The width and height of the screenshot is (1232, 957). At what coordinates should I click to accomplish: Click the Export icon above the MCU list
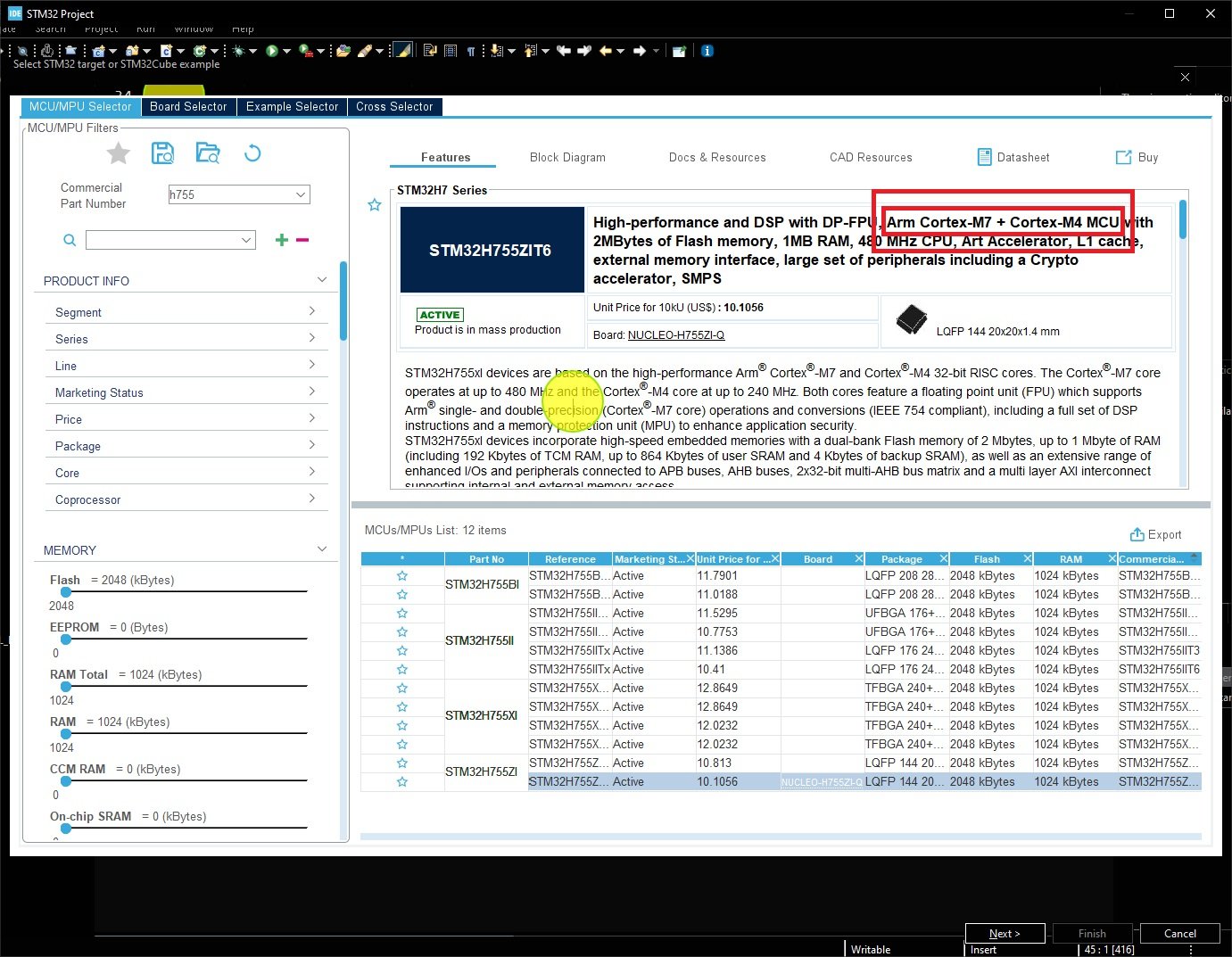pyautogui.click(x=1137, y=534)
